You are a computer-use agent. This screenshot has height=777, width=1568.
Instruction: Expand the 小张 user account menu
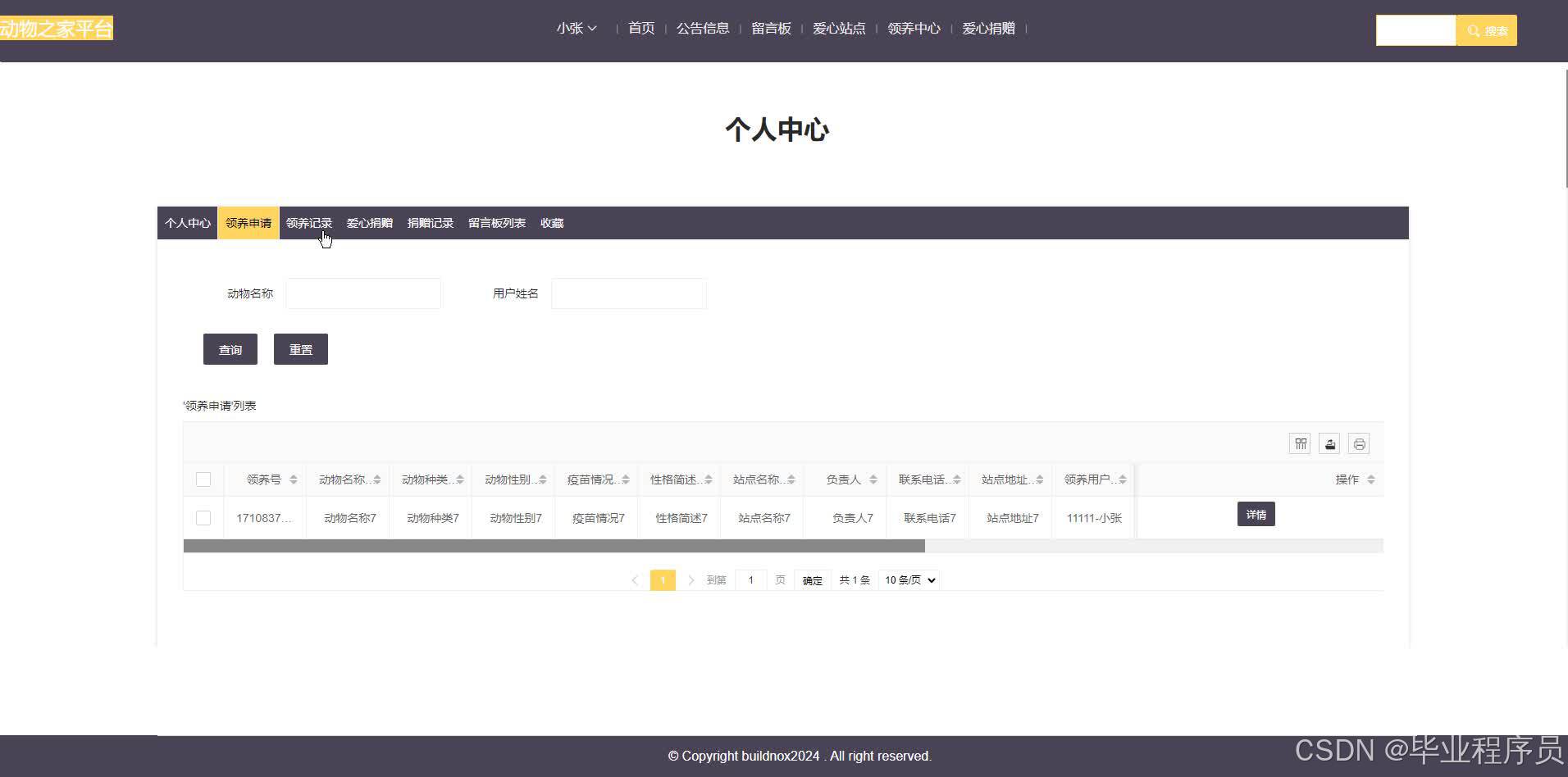tap(577, 28)
